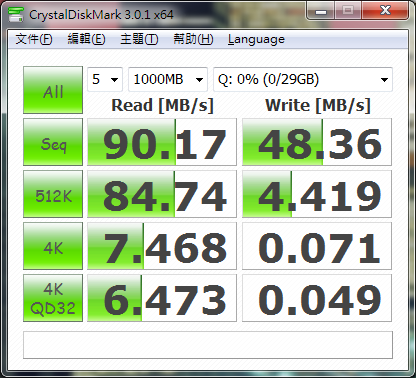Click the Write [MB/s] column header

pos(318,105)
